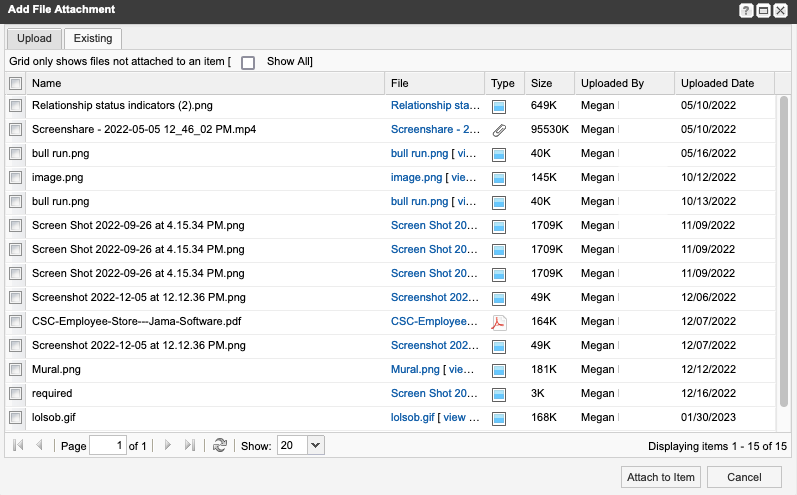Image resolution: width=797 pixels, height=495 pixels.
Task: Go to first page arrow
Action: pyautogui.click(x=19, y=445)
